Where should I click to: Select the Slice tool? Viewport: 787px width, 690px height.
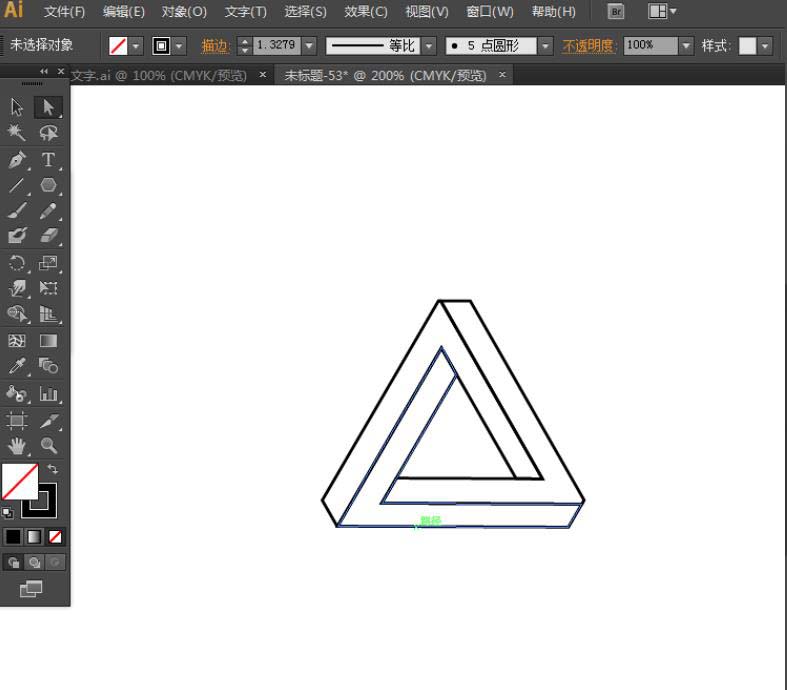click(48, 420)
